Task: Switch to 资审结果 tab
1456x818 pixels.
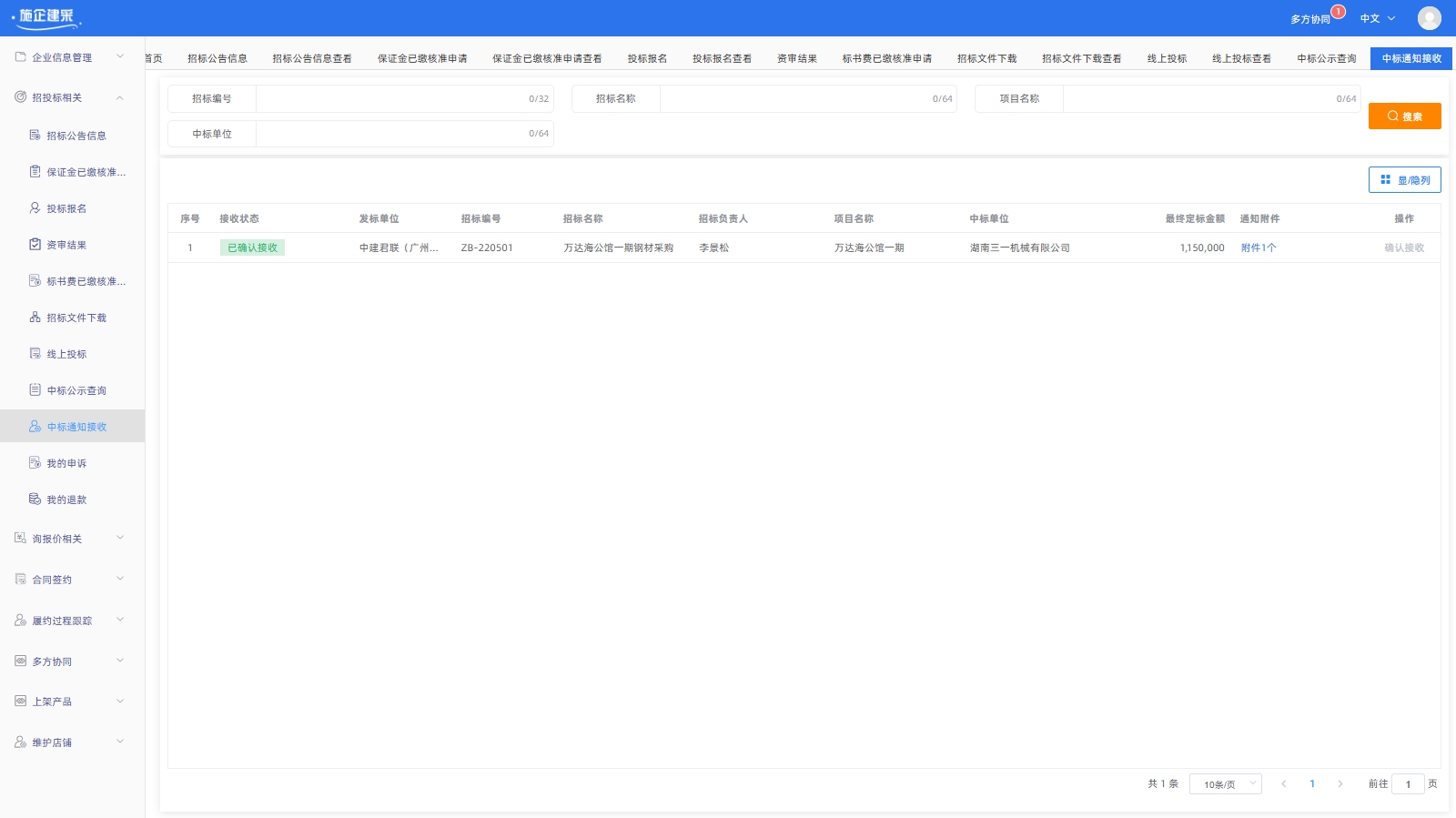Action: [796, 58]
